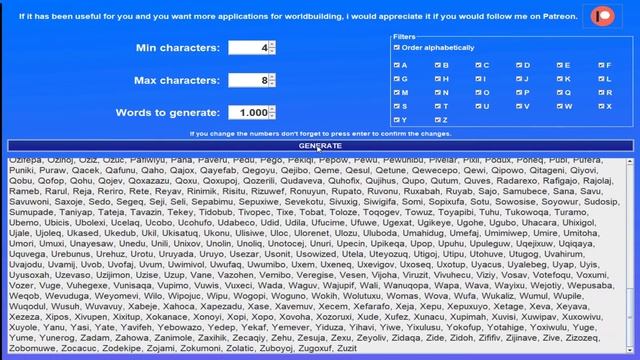
Task: Toggle the letter P filter checkbox
Action: tap(519, 93)
